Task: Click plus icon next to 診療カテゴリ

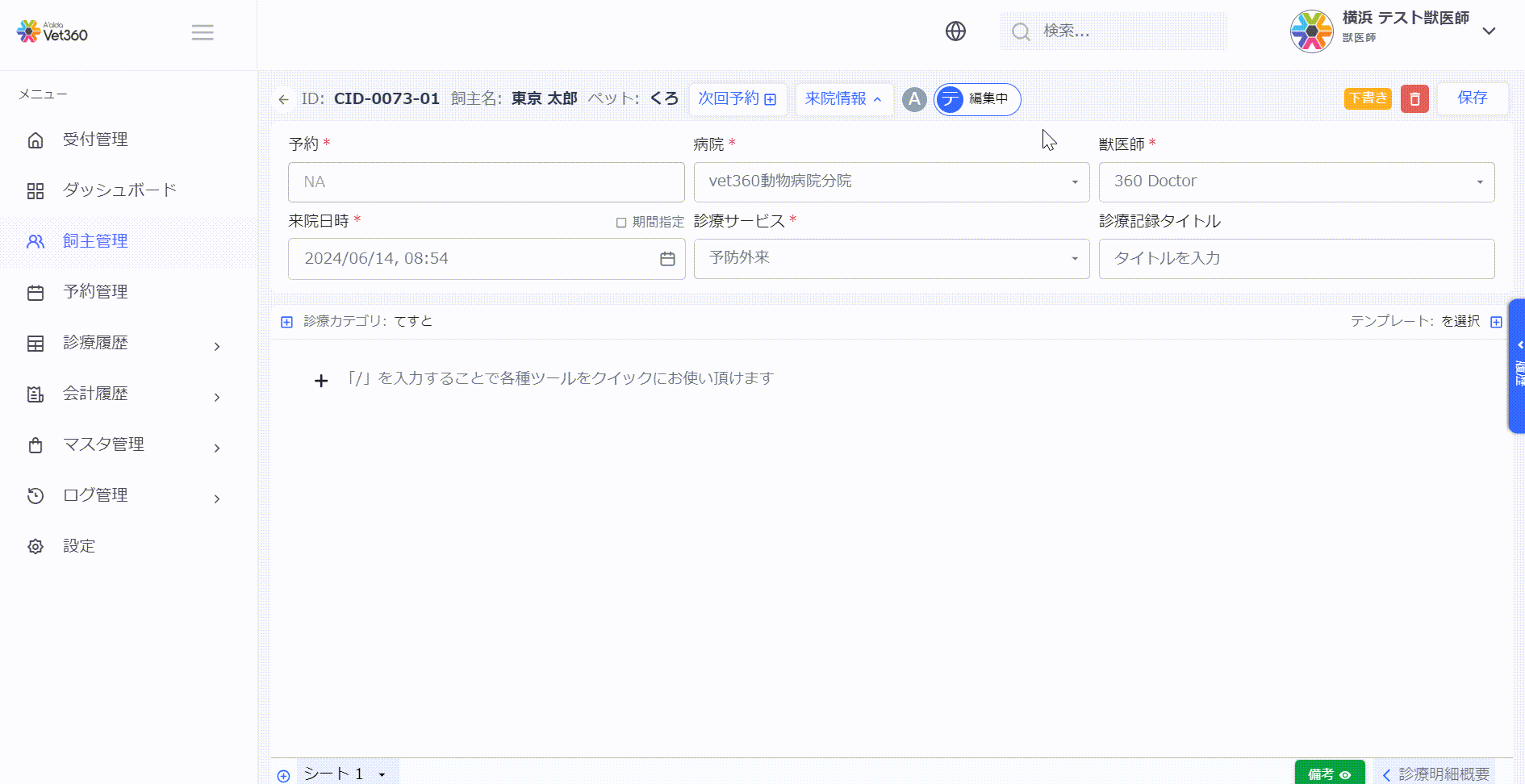Action: [286, 322]
